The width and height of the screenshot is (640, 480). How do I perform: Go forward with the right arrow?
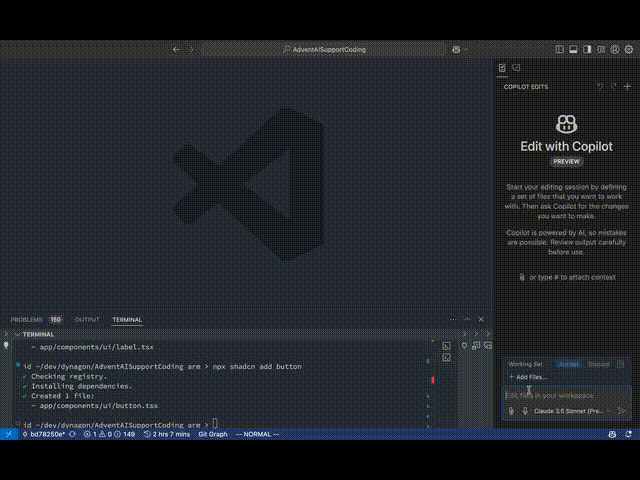(191, 49)
